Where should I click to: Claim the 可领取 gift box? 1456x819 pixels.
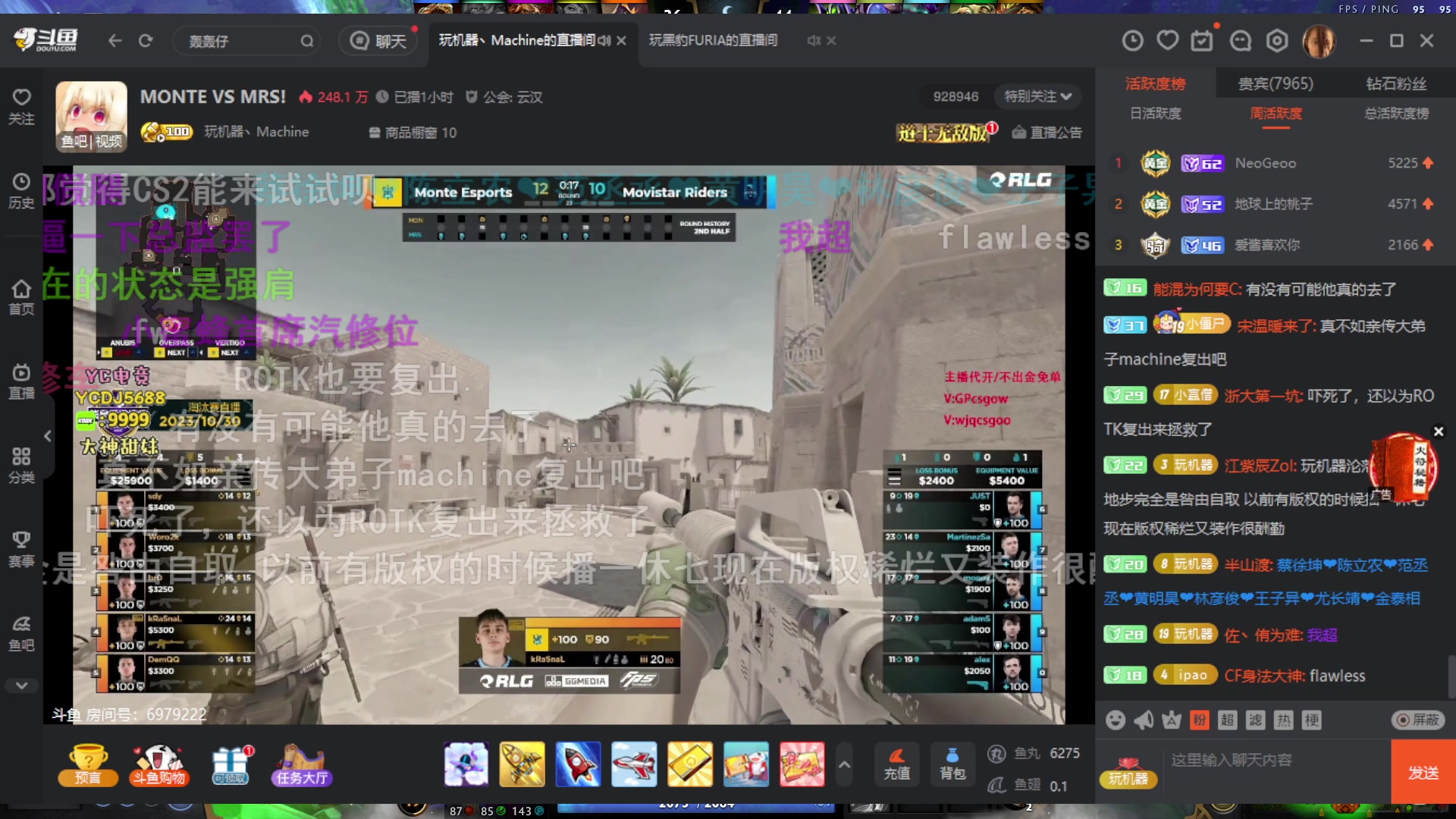tap(231, 764)
